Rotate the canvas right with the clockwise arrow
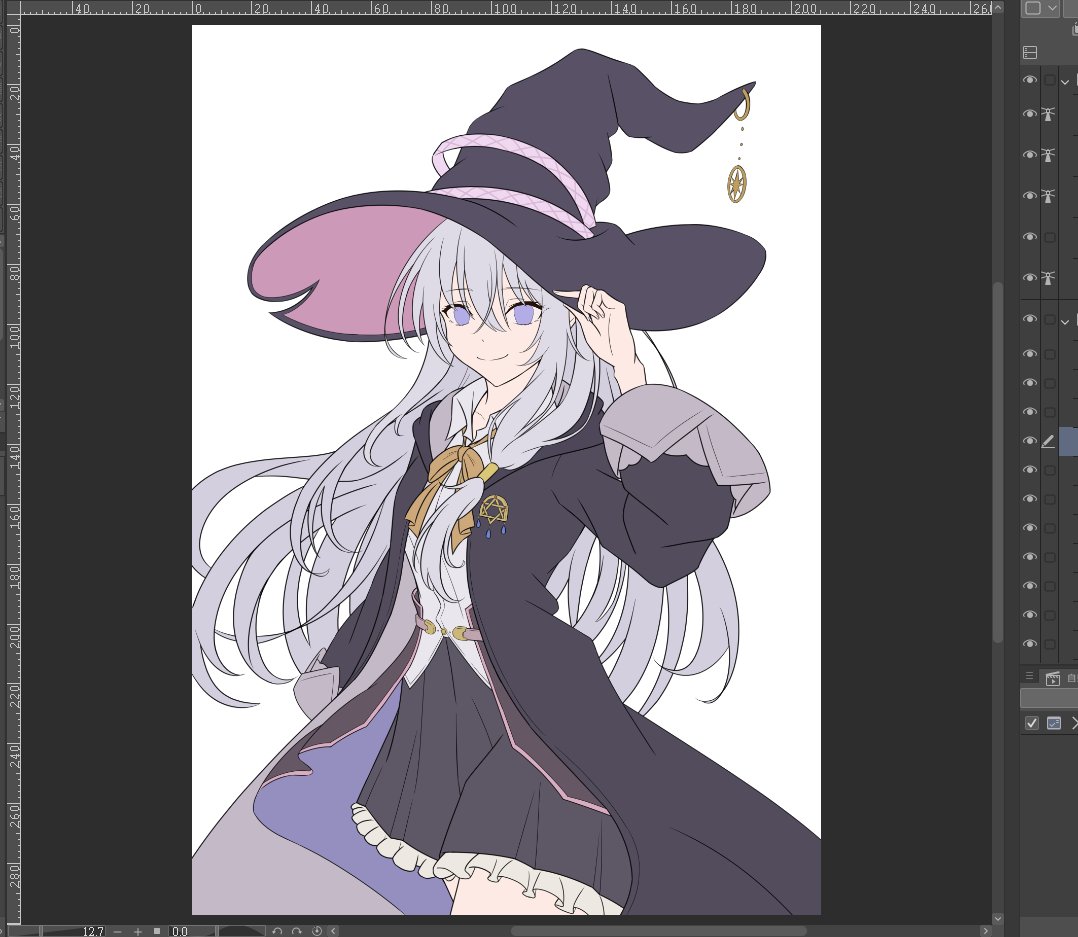 pyautogui.click(x=296, y=932)
